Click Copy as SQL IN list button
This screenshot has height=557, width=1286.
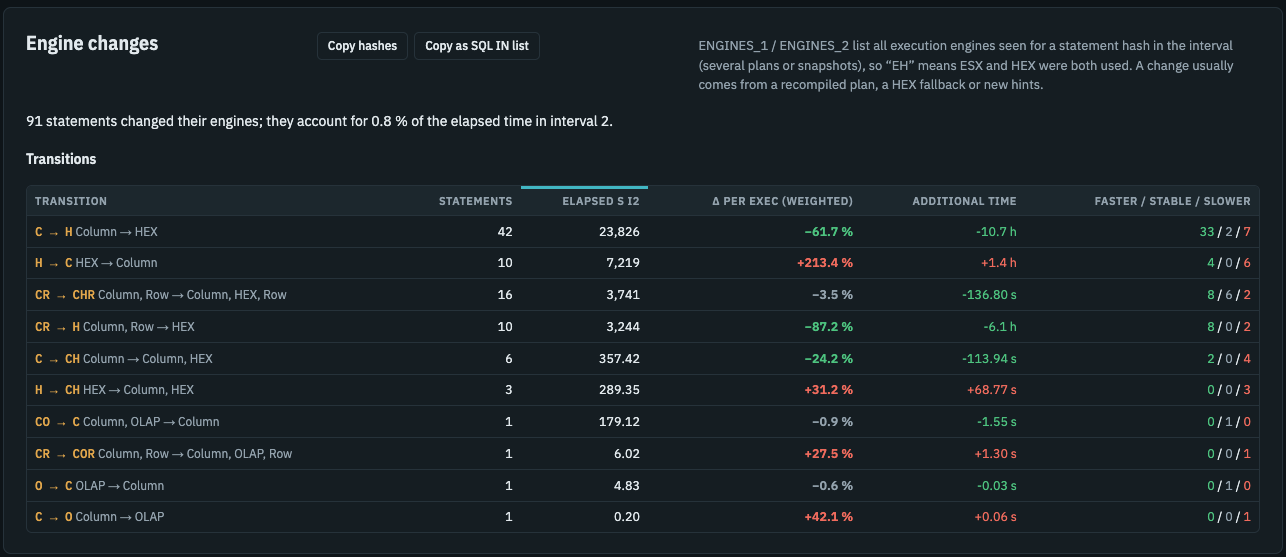click(477, 45)
